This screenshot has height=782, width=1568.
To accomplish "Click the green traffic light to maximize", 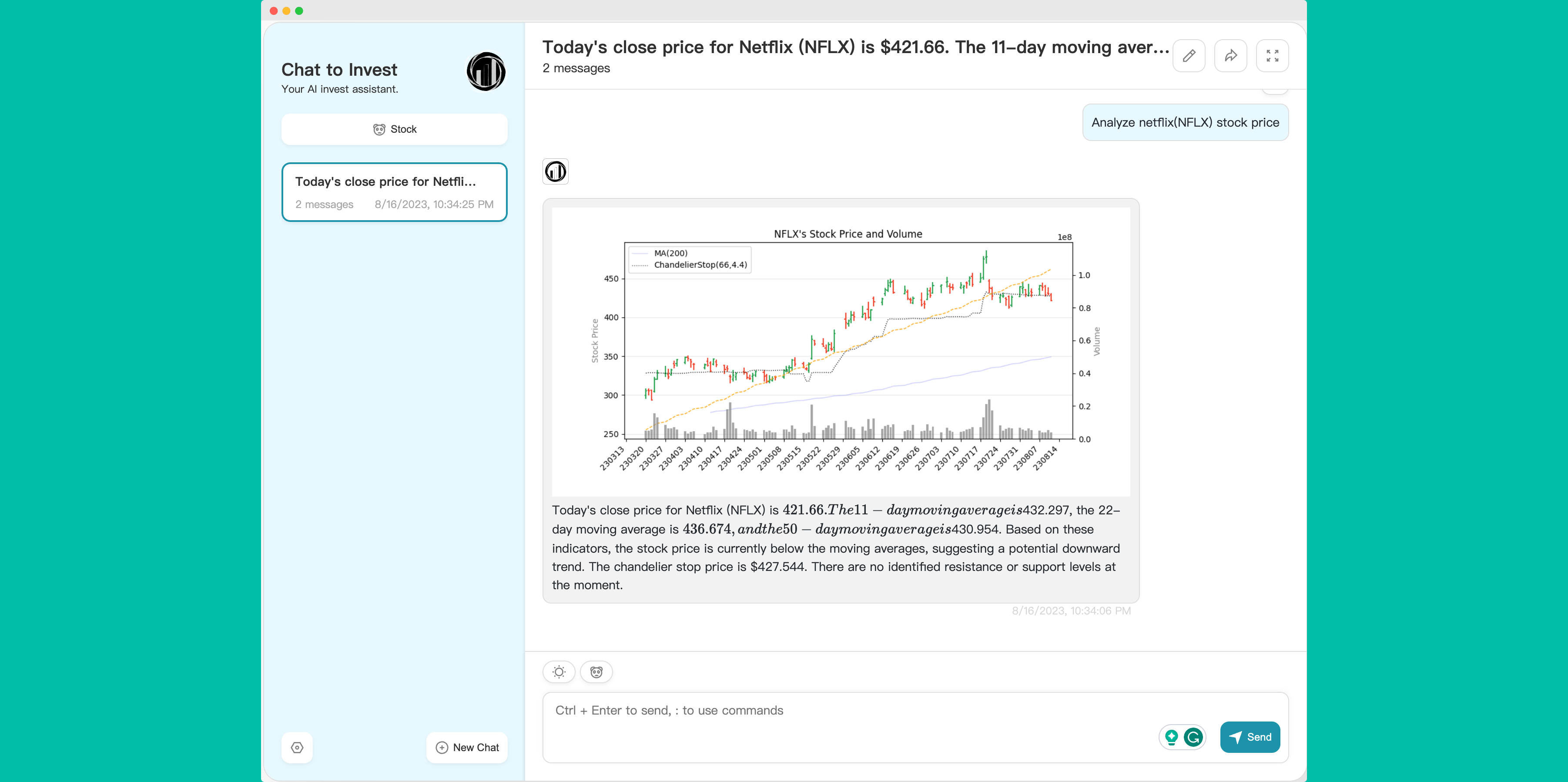I will [299, 10].
